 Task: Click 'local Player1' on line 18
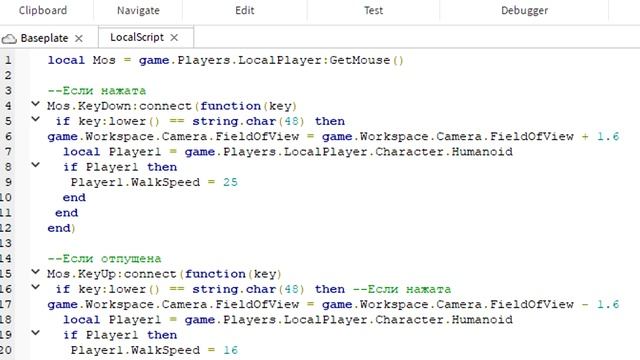(112, 320)
